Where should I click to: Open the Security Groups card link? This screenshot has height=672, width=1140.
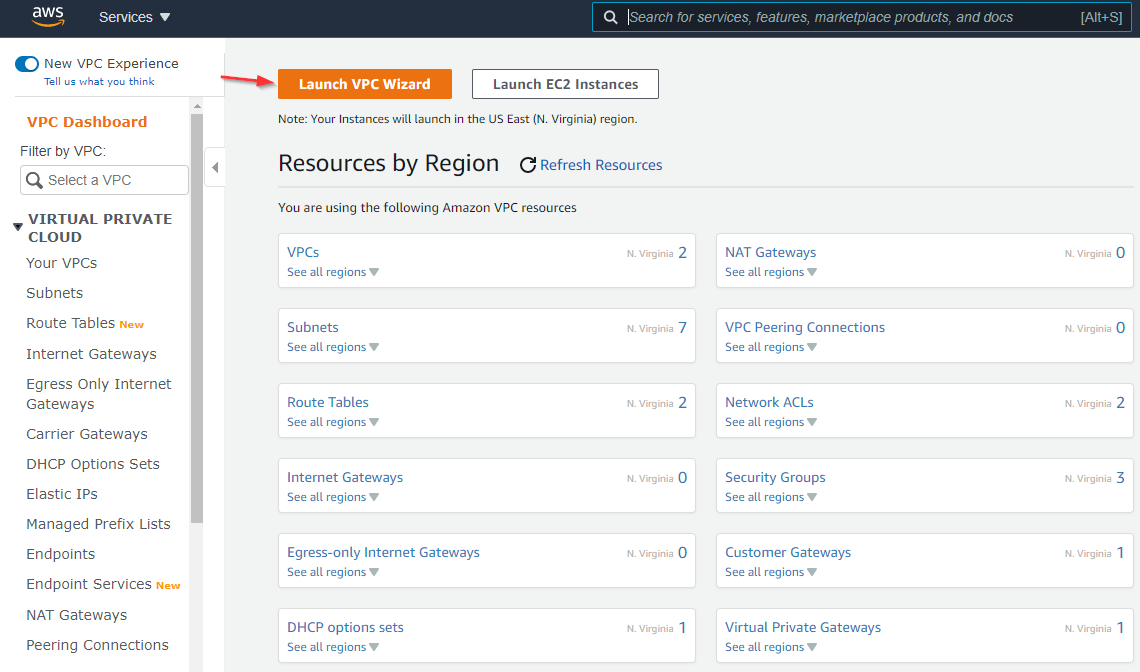point(775,477)
